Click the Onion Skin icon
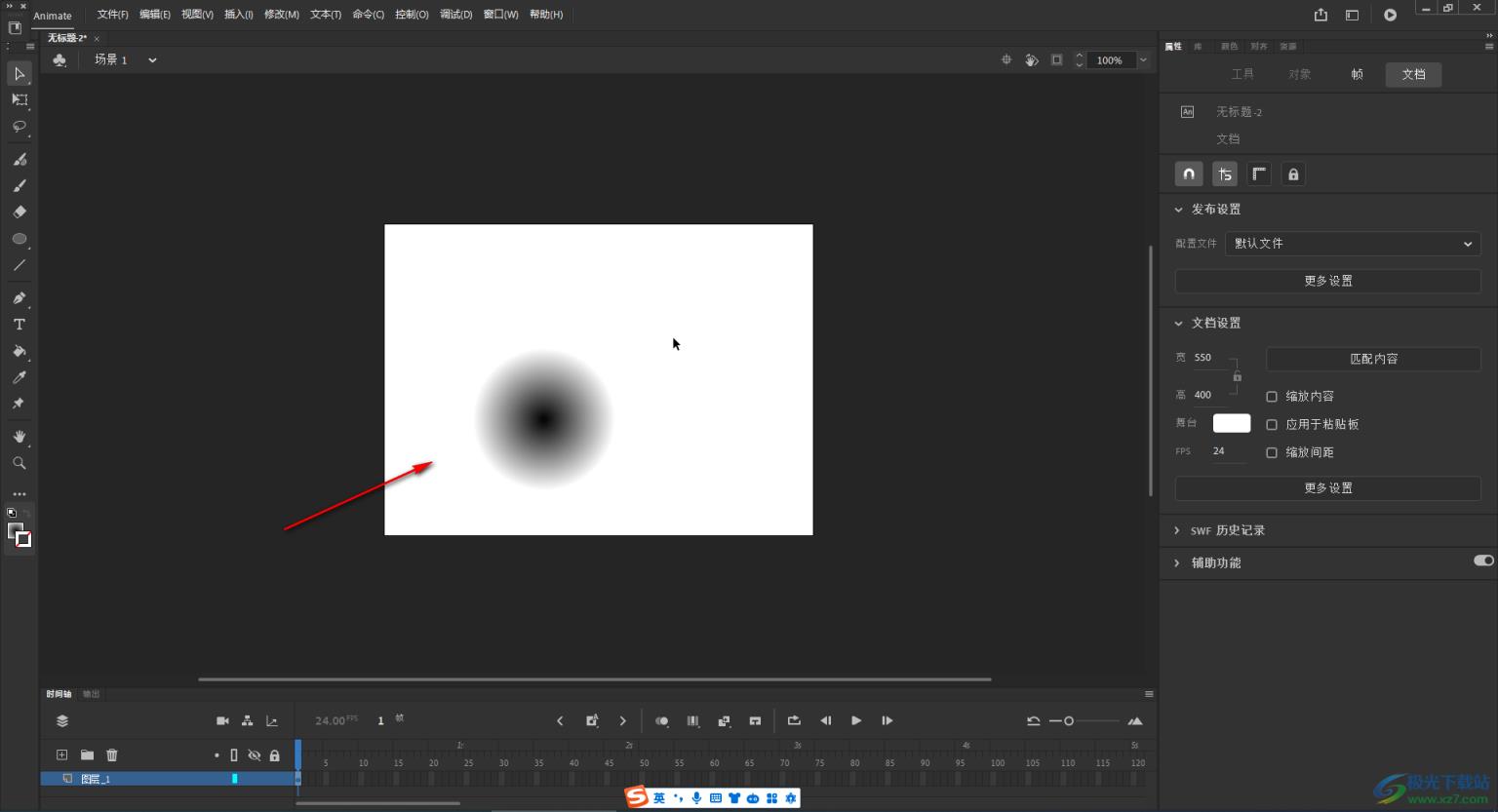 (x=662, y=721)
